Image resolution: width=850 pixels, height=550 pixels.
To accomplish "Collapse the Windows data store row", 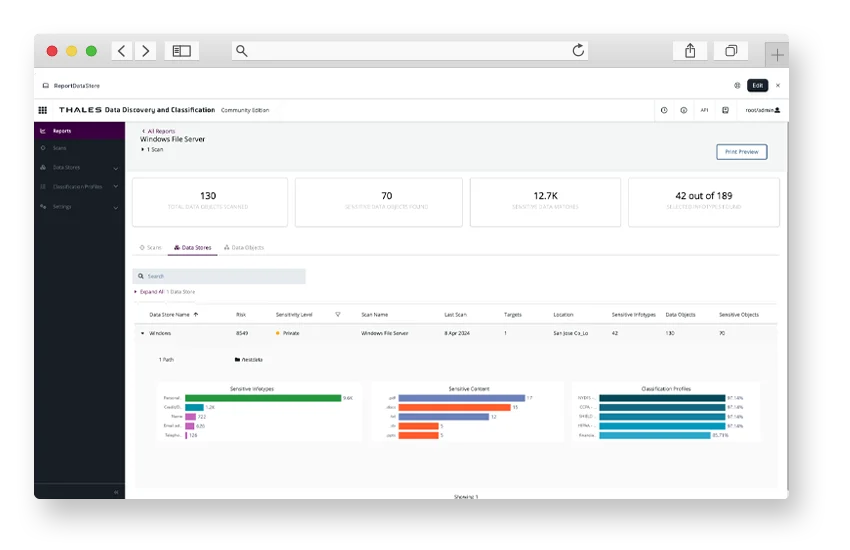I will [x=142, y=333].
